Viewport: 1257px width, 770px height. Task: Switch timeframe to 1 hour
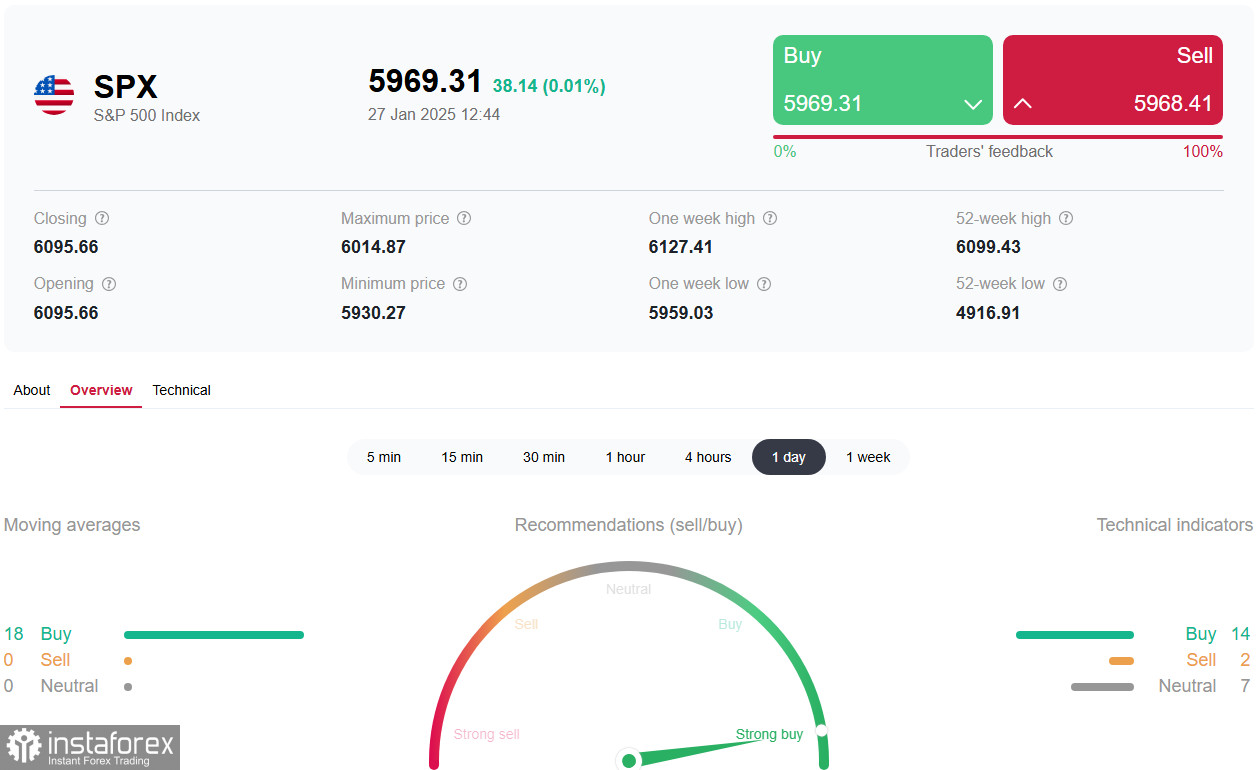click(625, 457)
